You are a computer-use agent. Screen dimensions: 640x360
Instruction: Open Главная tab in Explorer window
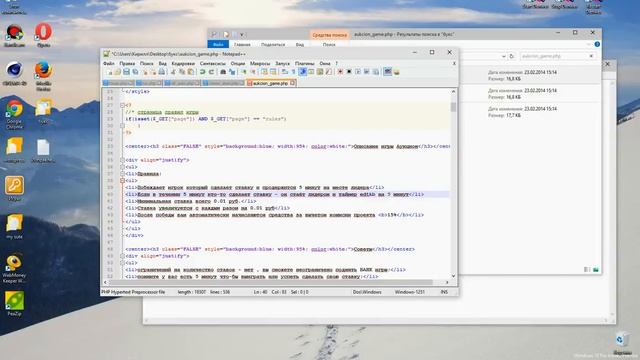coord(242,44)
